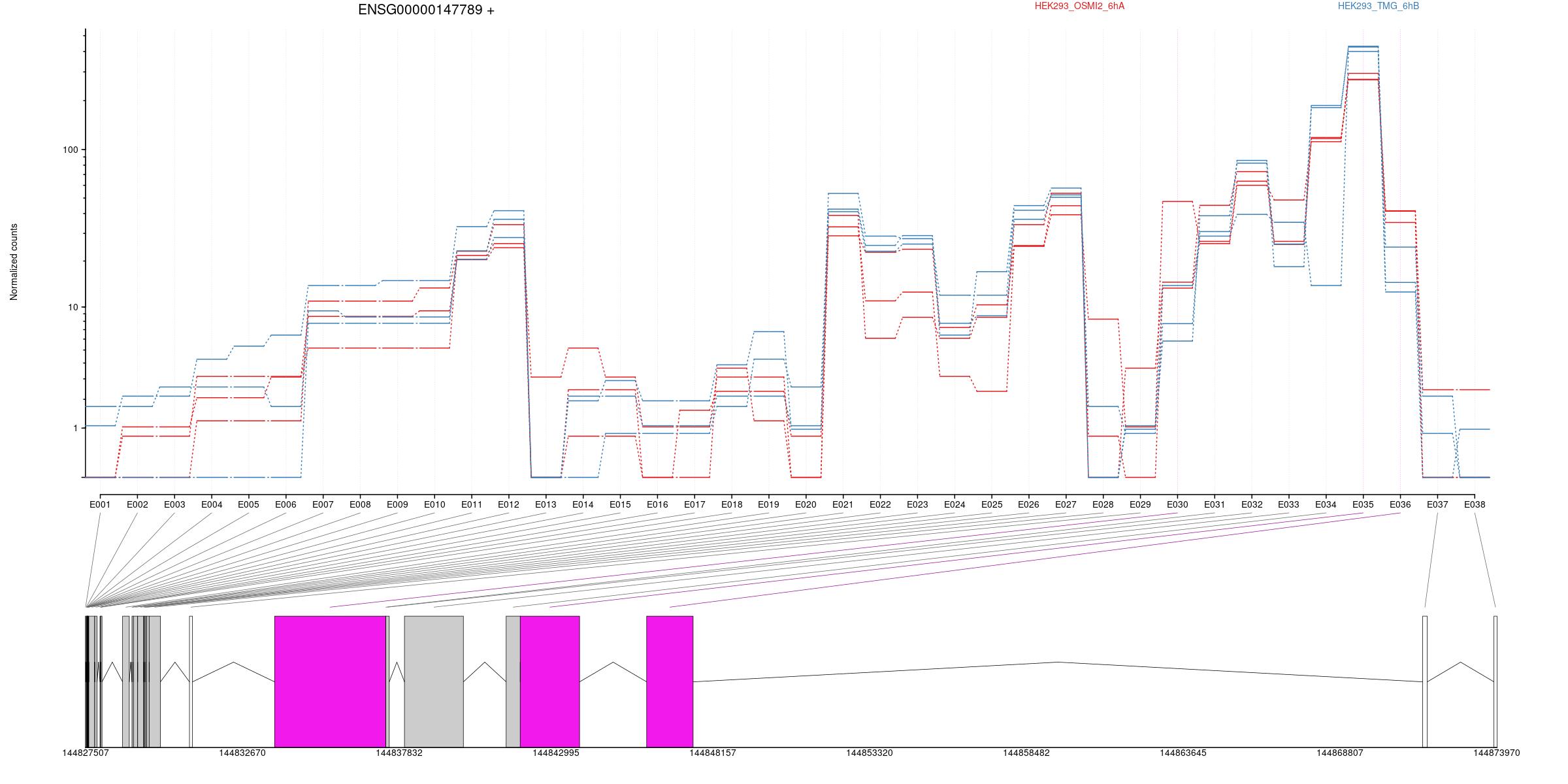The height and width of the screenshot is (784, 1568).
Task: Click exon label E001
Action: [x=100, y=504]
